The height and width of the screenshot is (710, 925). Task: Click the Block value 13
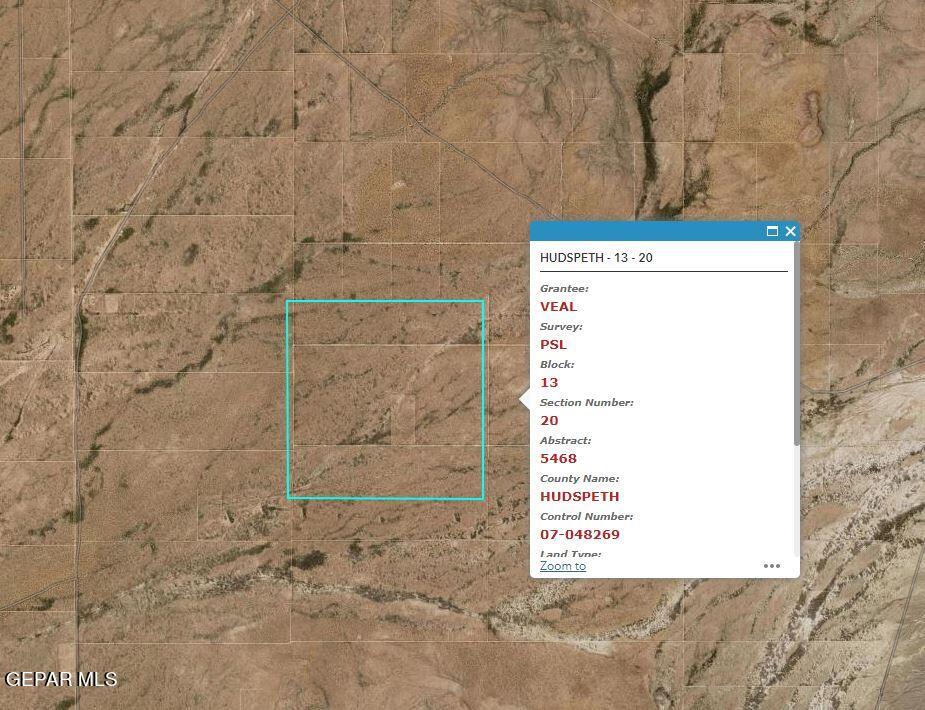tap(548, 382)
